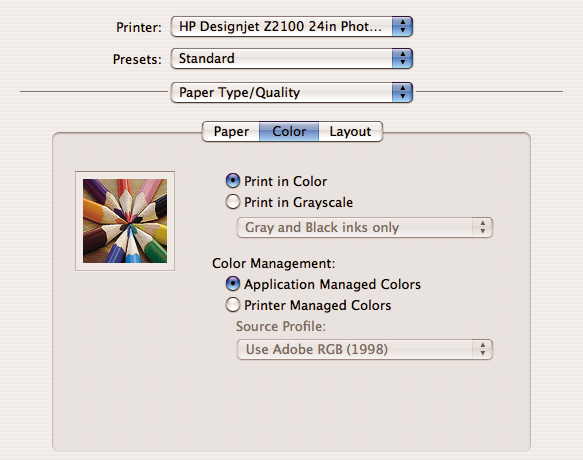Click the Color Management heading
583x460 pixels.
(273, 263)
